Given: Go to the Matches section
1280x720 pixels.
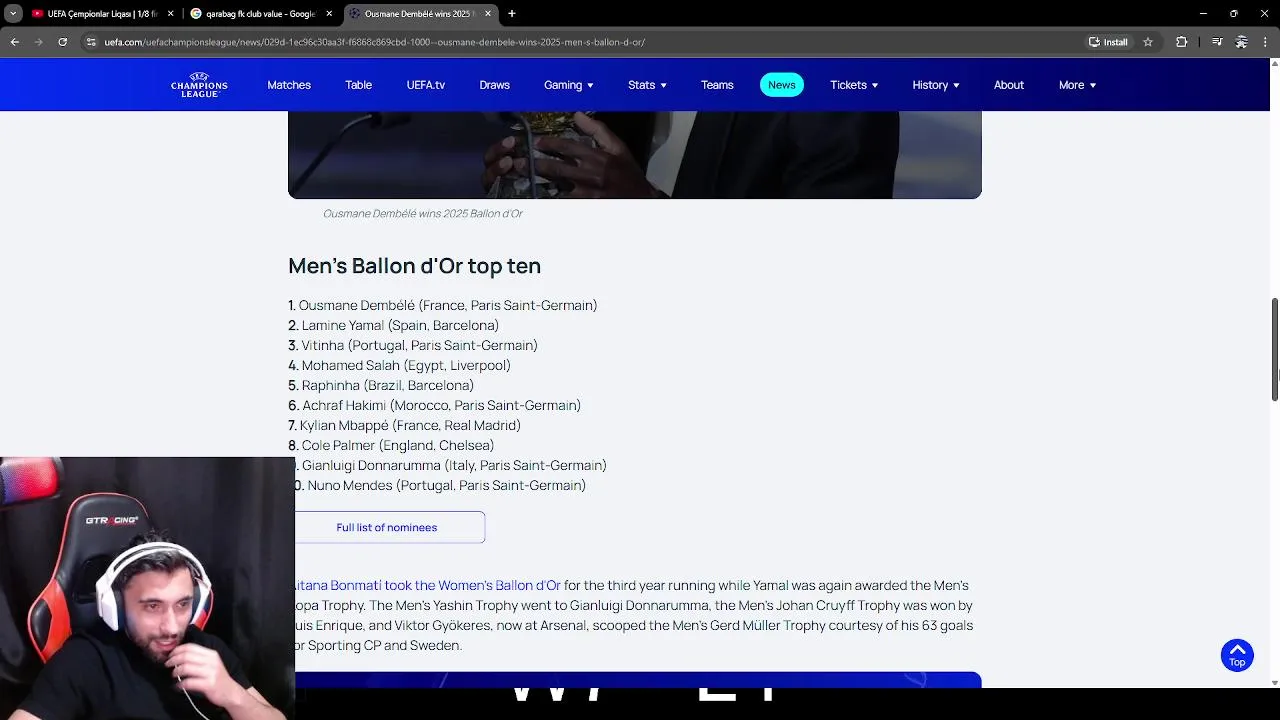Looking at the screenshot, I should coord(289,85).
